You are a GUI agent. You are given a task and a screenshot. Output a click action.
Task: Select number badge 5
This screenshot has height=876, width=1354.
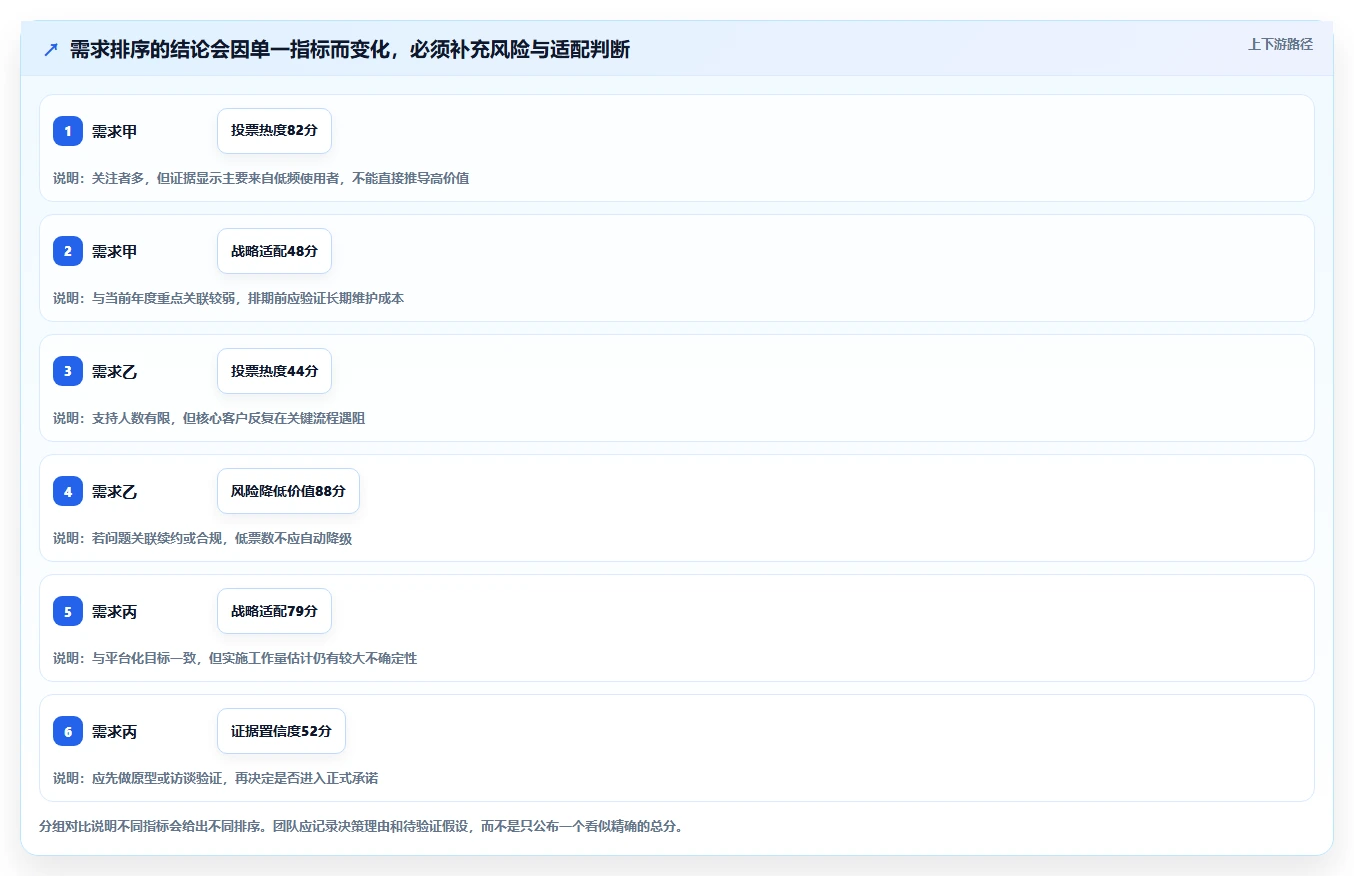tap(68, 611)
